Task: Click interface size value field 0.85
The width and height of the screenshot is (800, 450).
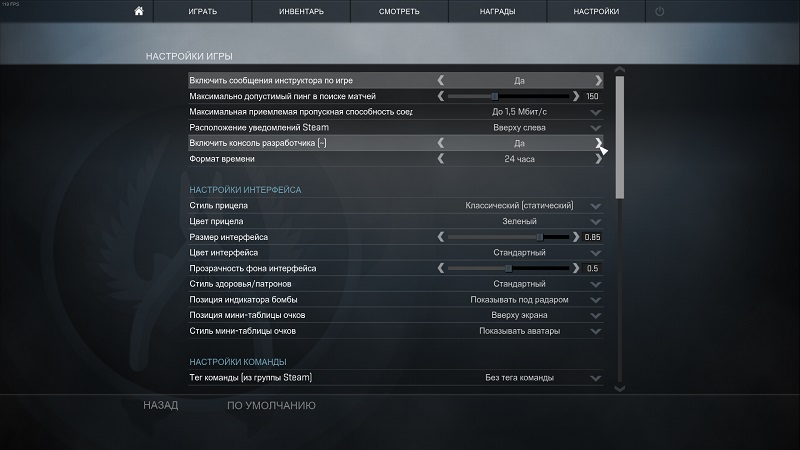Action: click(x=592, y=237)
